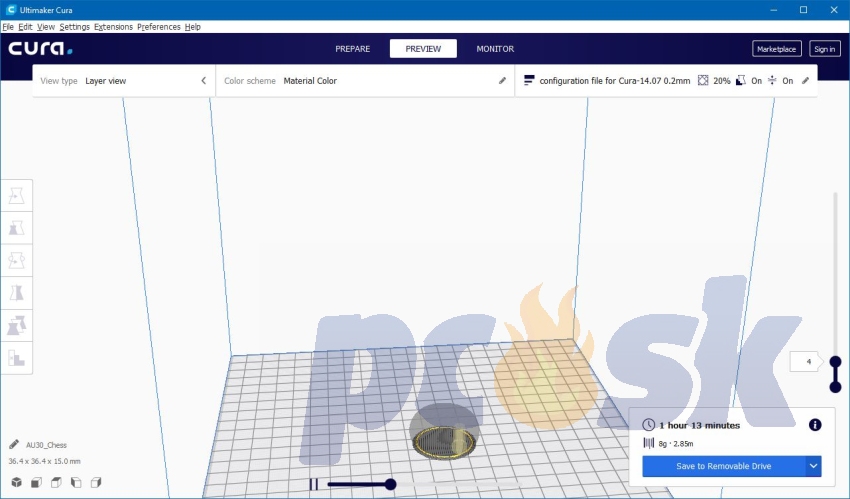850x499 pixels.
Task: Maximize the Ultimaker Cura window
Action: coord(803,10)
